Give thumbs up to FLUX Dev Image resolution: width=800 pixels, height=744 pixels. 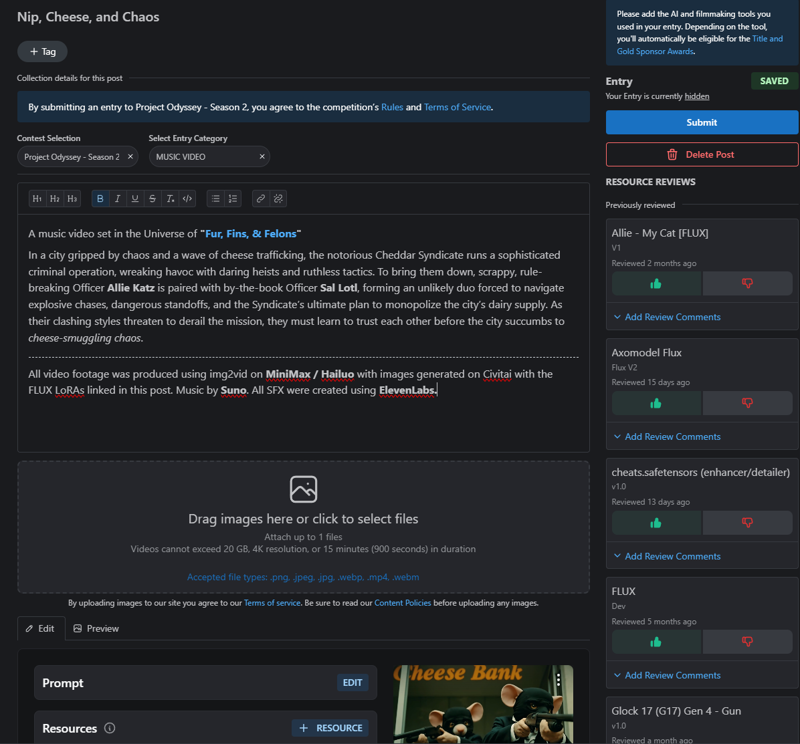[x=656, y=642]
